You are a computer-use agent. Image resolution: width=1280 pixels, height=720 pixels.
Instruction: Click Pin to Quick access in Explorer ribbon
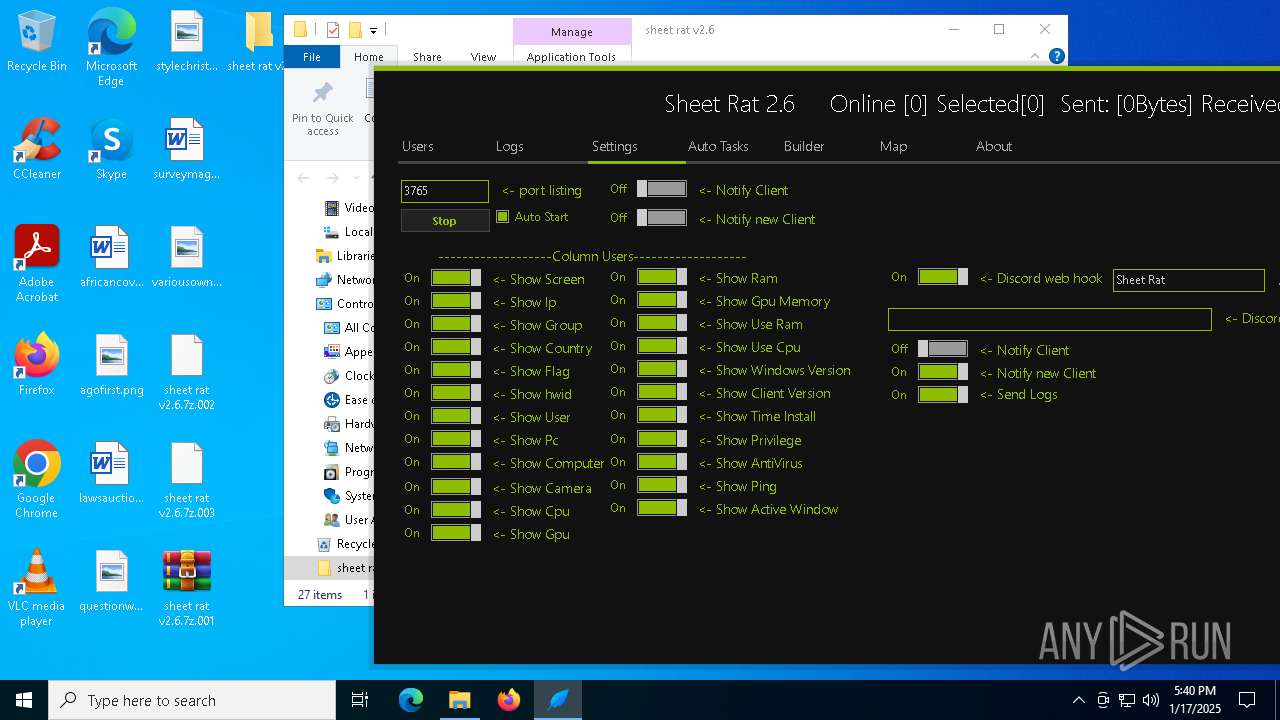(323, 109)
